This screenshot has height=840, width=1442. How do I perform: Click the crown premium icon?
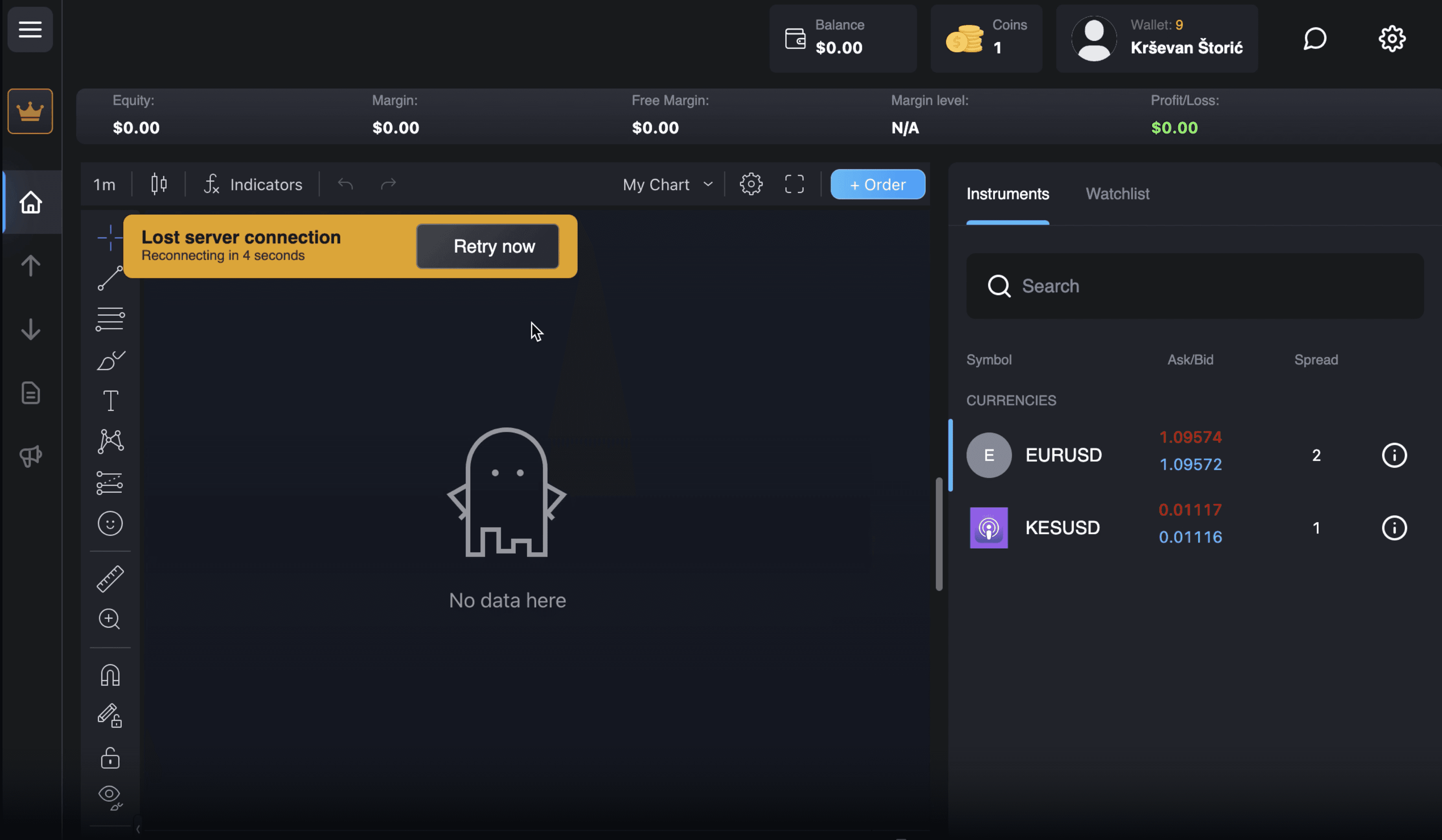30,111
